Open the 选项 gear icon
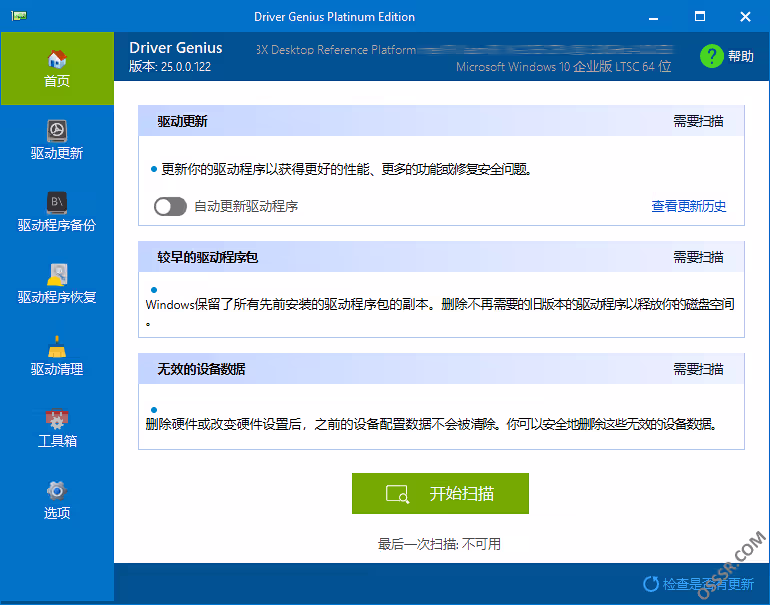 [57, 490]
